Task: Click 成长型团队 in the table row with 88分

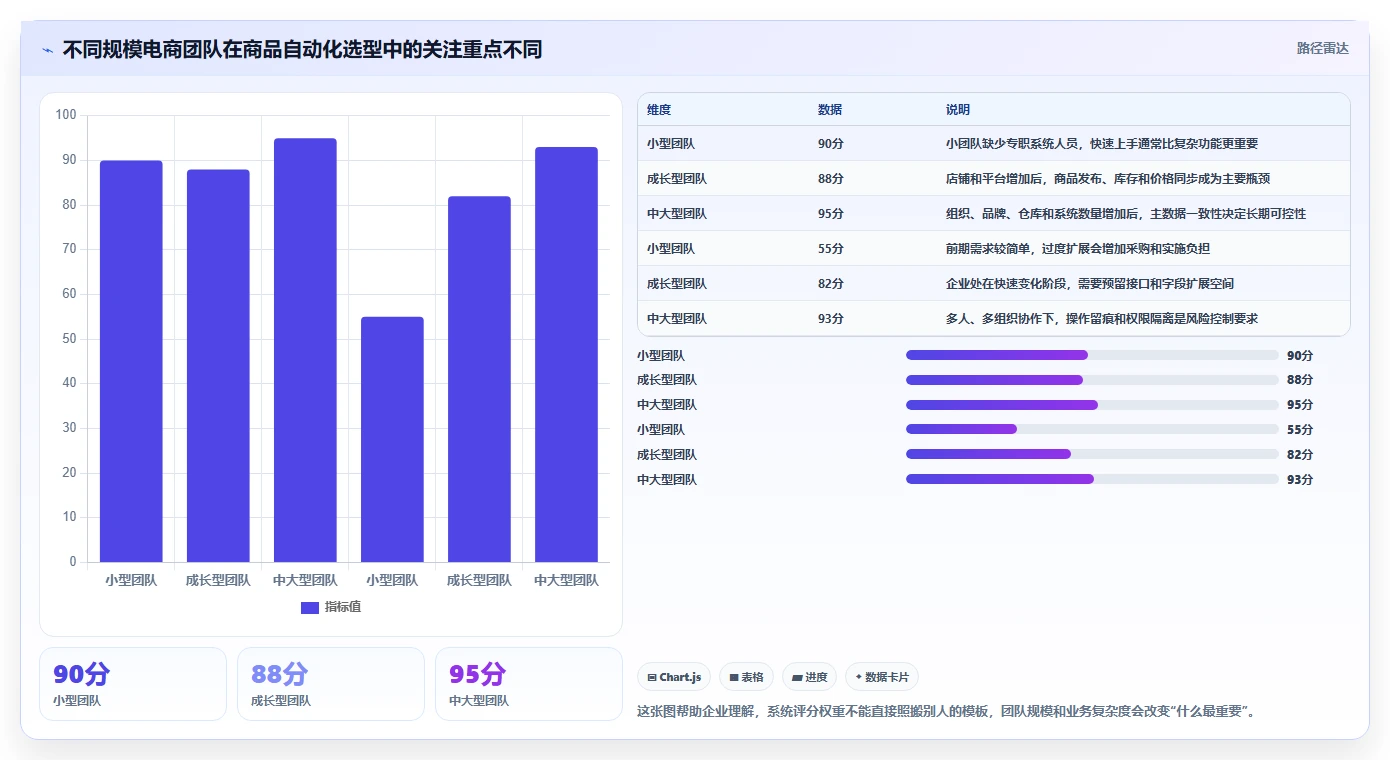Action: tap(676, 178)
